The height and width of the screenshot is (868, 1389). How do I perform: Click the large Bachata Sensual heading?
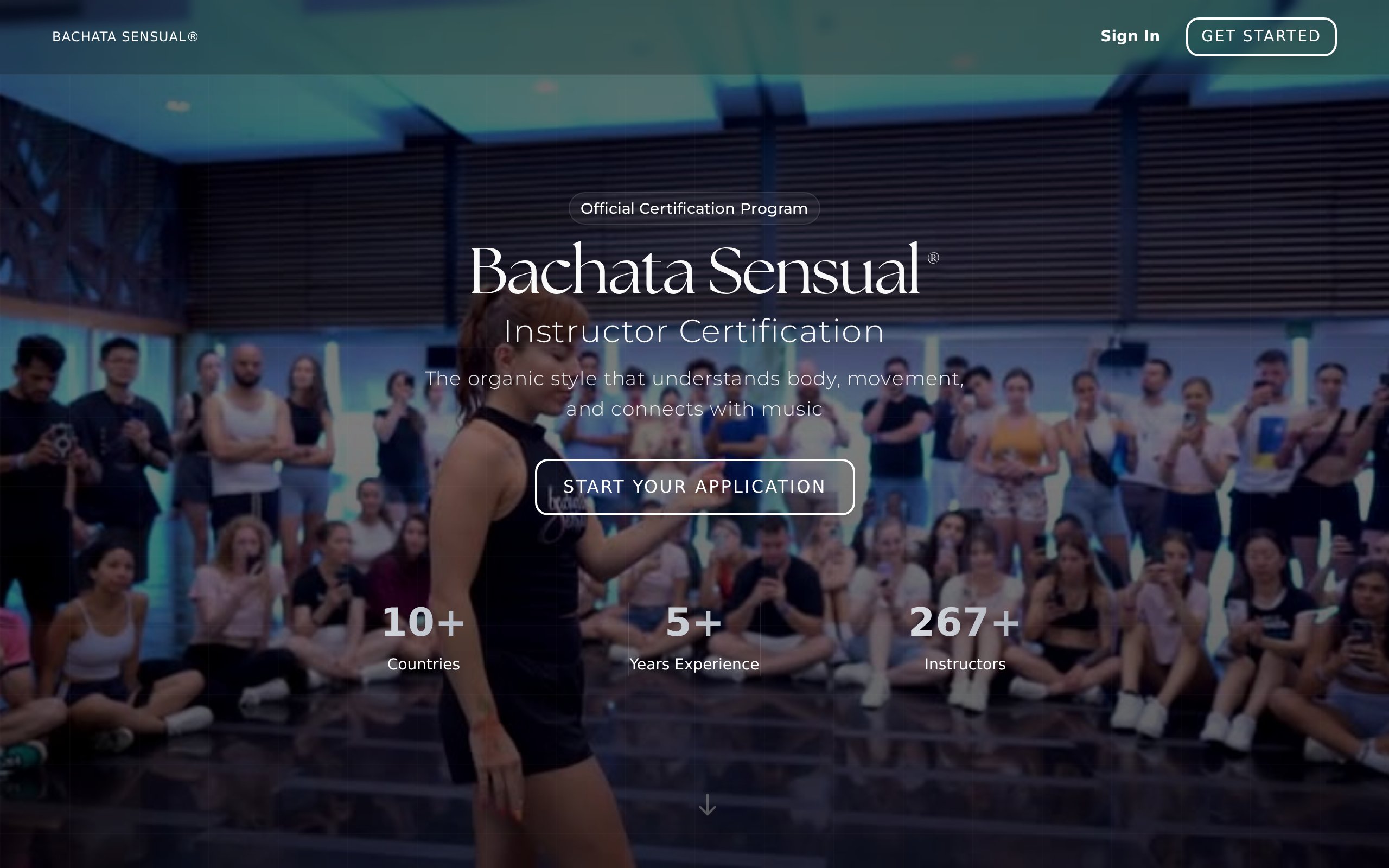tap(694, 270)
